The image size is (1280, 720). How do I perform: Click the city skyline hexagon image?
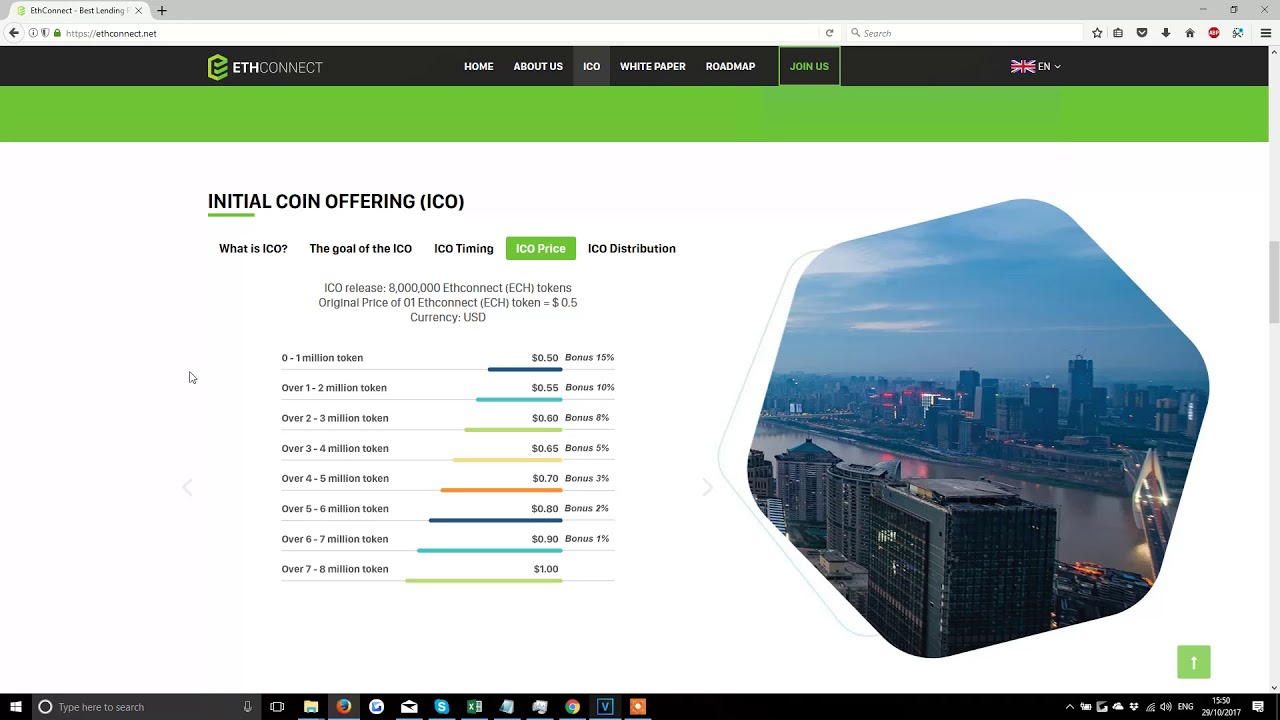coord(978,428)
